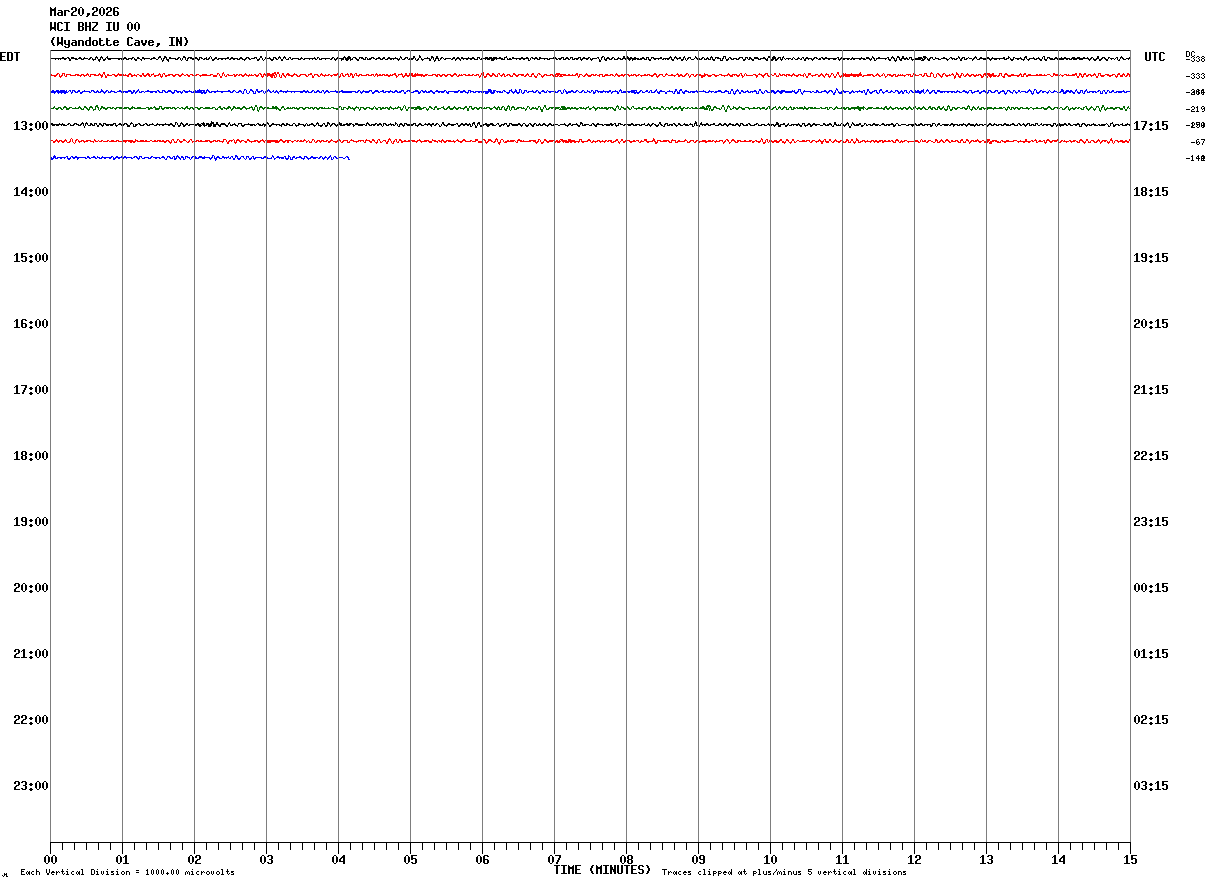The width and height of the screenshot is (1210, 886).
Task: Click minute tick label 04 on axis
Action: pyautogui.click(x=338, y=860)
